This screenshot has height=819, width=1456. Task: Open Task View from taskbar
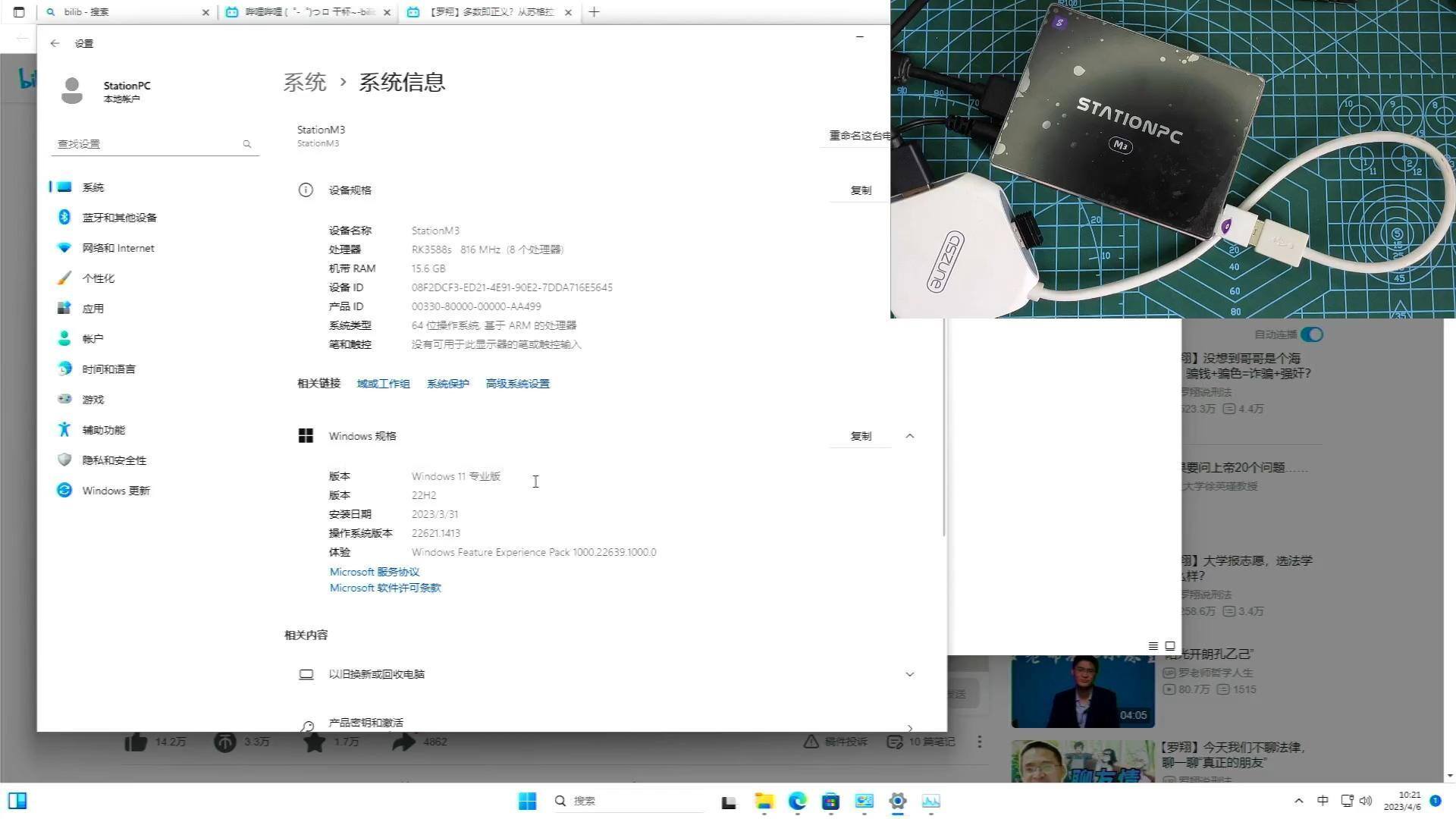[729, 802]
